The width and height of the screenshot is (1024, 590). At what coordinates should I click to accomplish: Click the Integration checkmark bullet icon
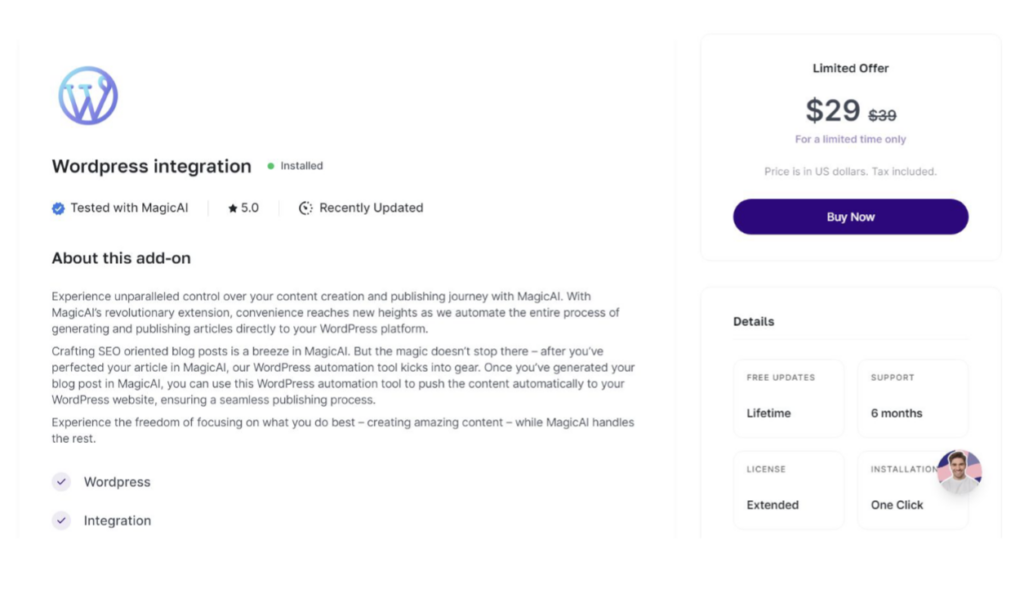point(61,520)
